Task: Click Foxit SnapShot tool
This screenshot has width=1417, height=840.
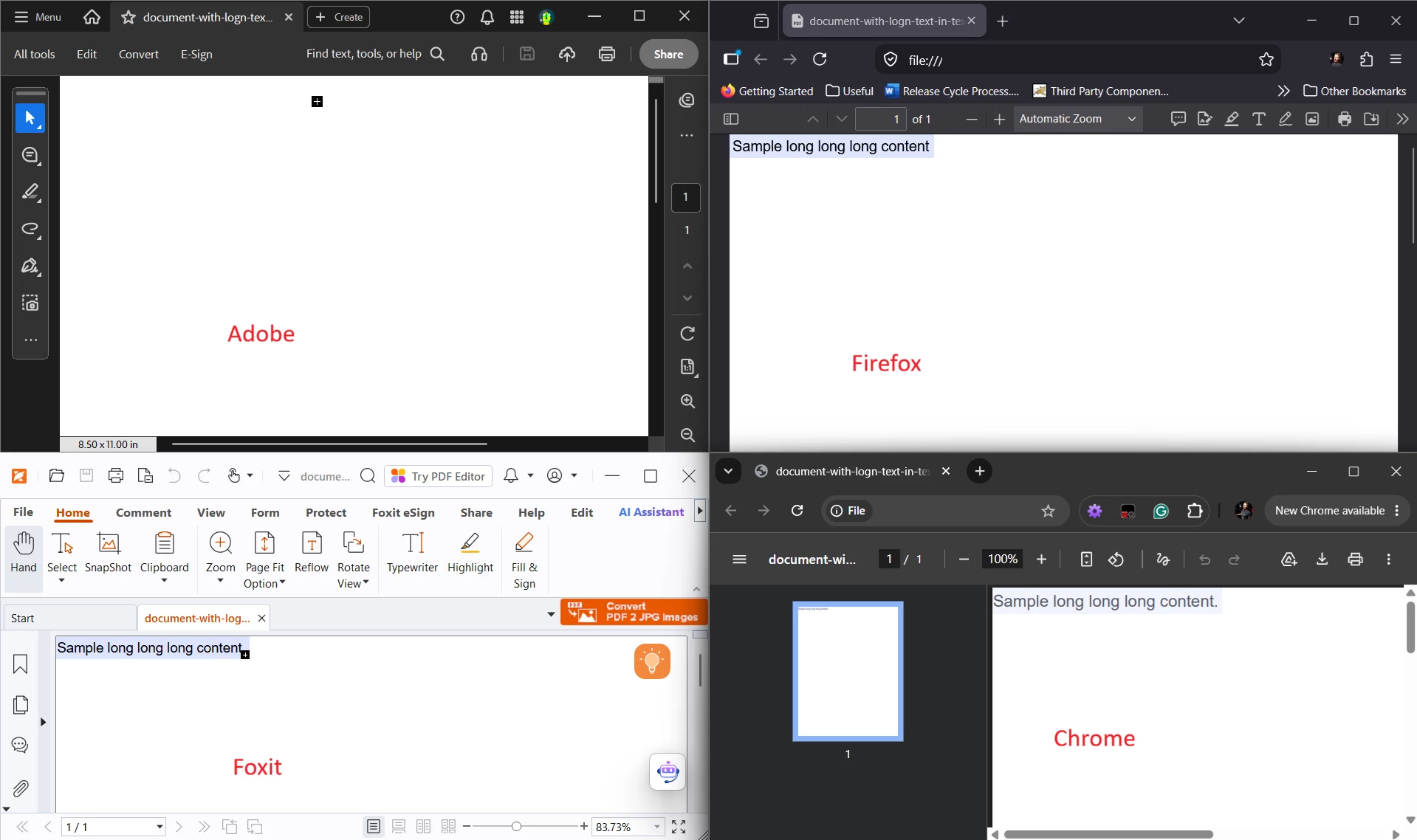Action: 108,553
